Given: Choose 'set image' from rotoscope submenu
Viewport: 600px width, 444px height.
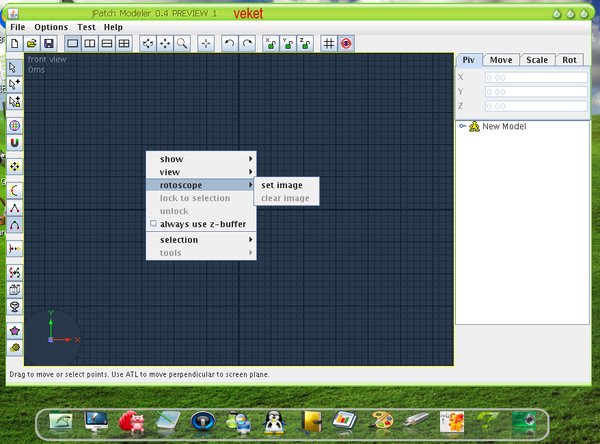Looking at the screenshot, I should point(282,185).
